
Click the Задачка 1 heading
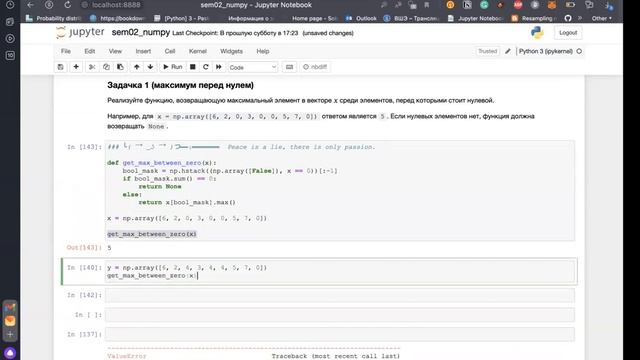(x=180, y=85)
